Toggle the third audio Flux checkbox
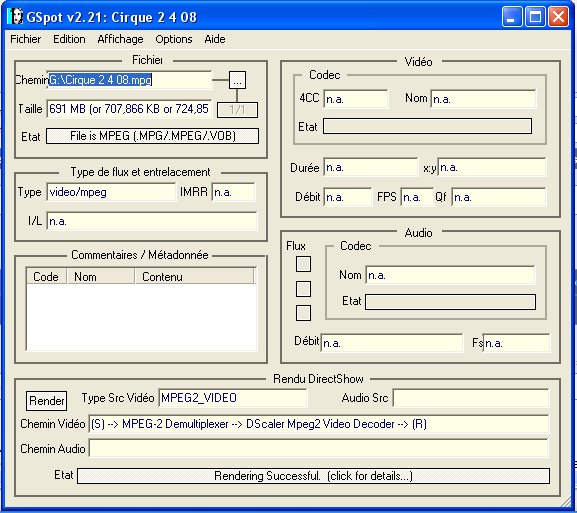 point(303,313)
